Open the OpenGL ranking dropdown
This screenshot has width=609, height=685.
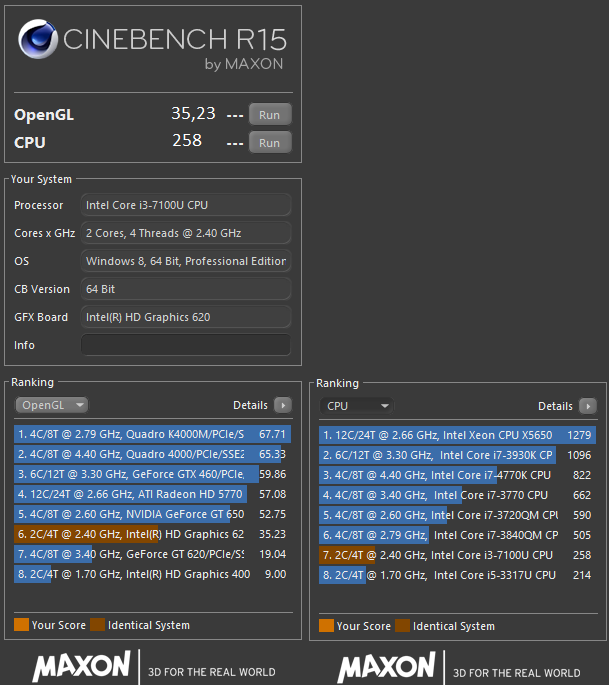pyautogui.click(x=51, y=405)
